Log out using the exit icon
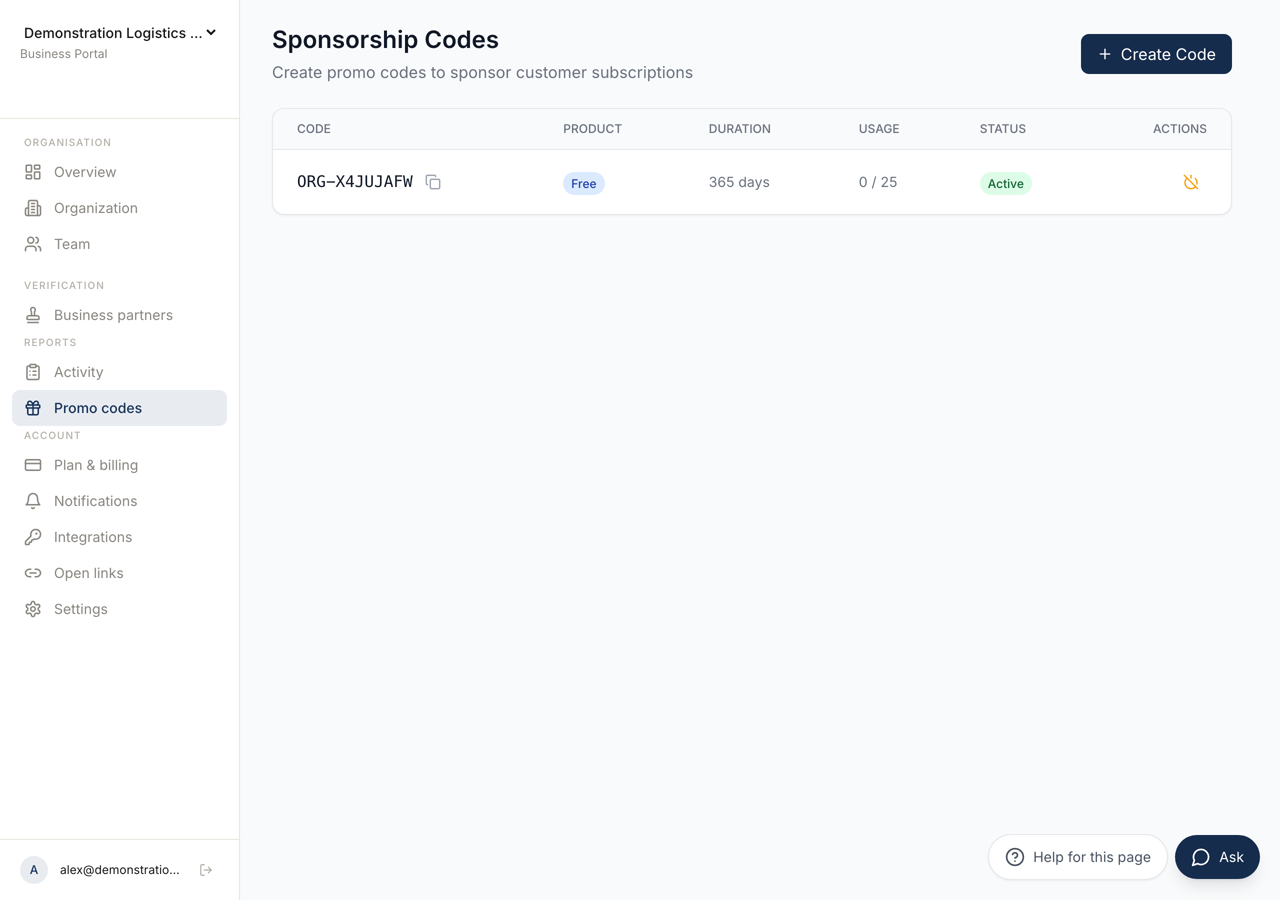1280x900 pixels. pos(206,870)
